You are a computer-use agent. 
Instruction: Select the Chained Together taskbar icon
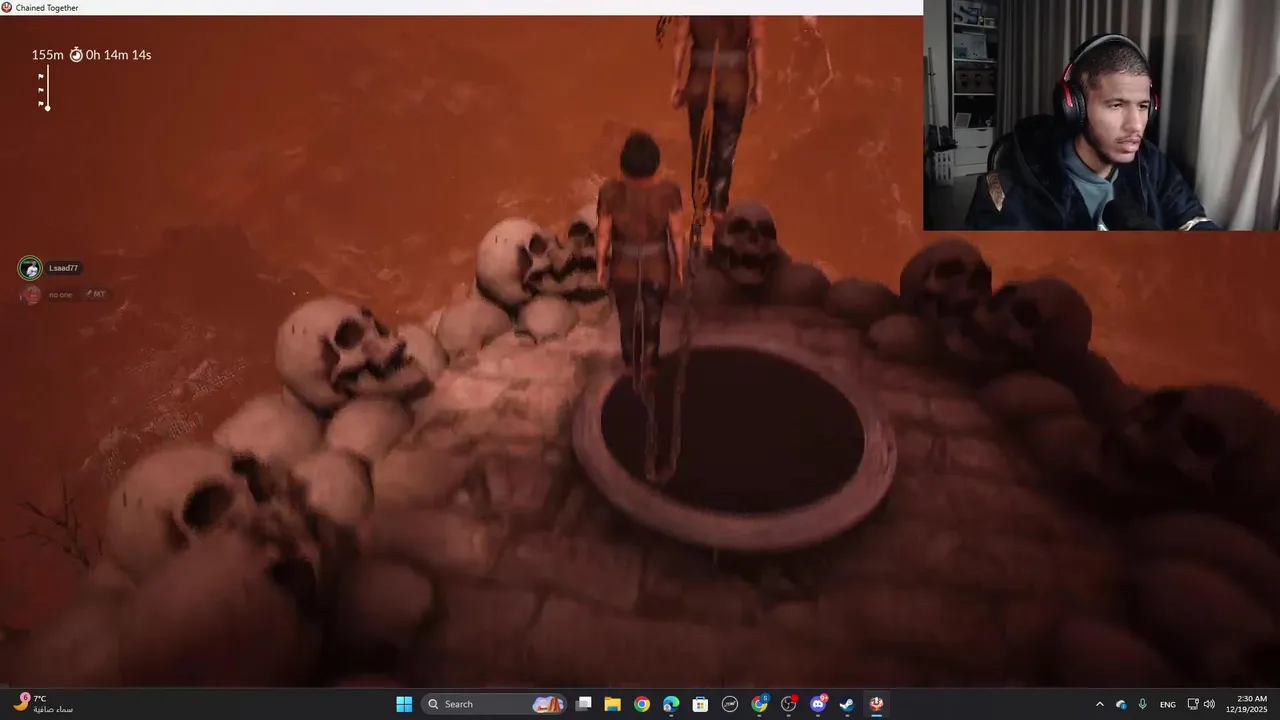pyautogui.click(x=876, y=704)
